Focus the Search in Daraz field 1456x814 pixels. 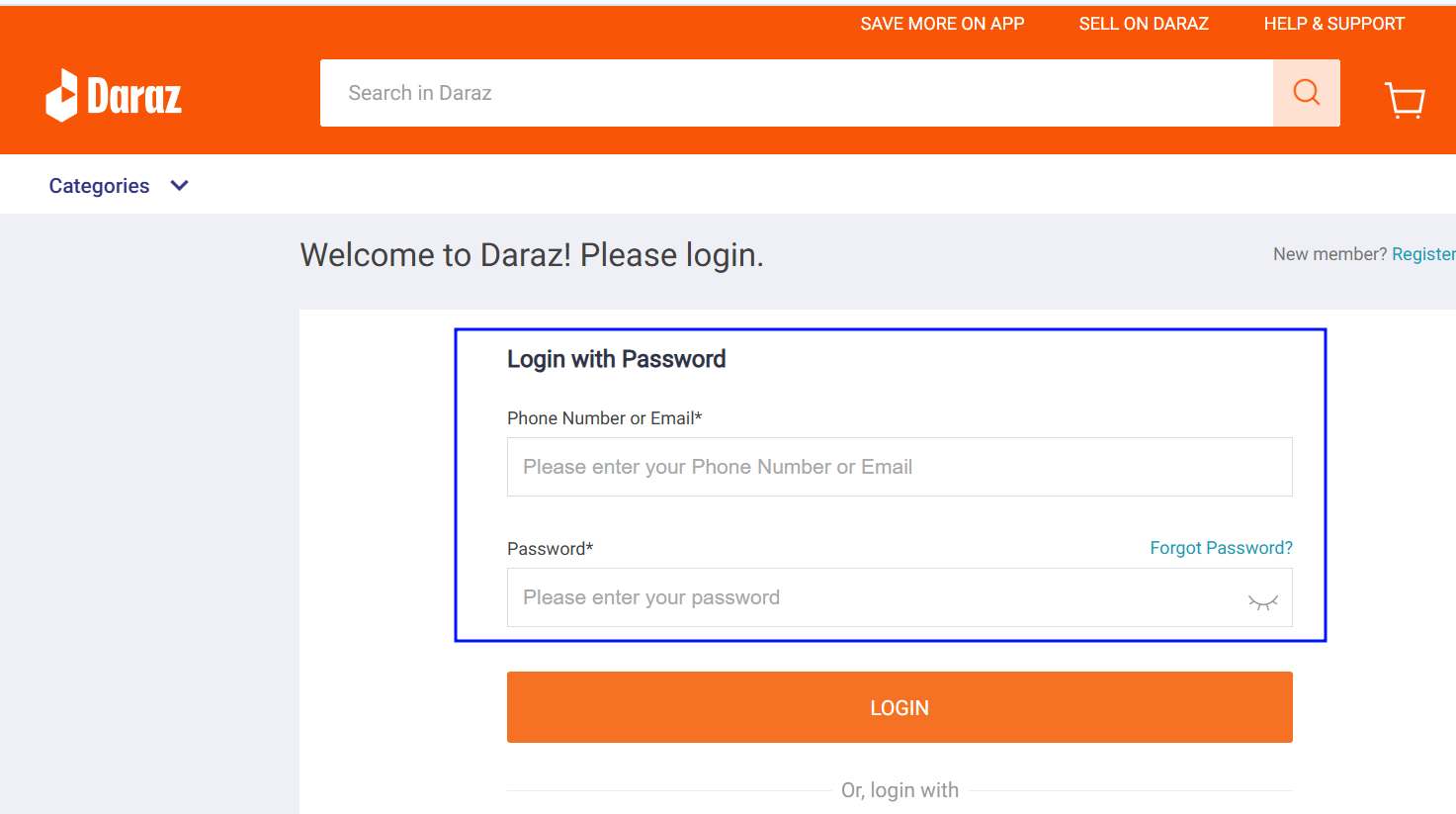796,93
